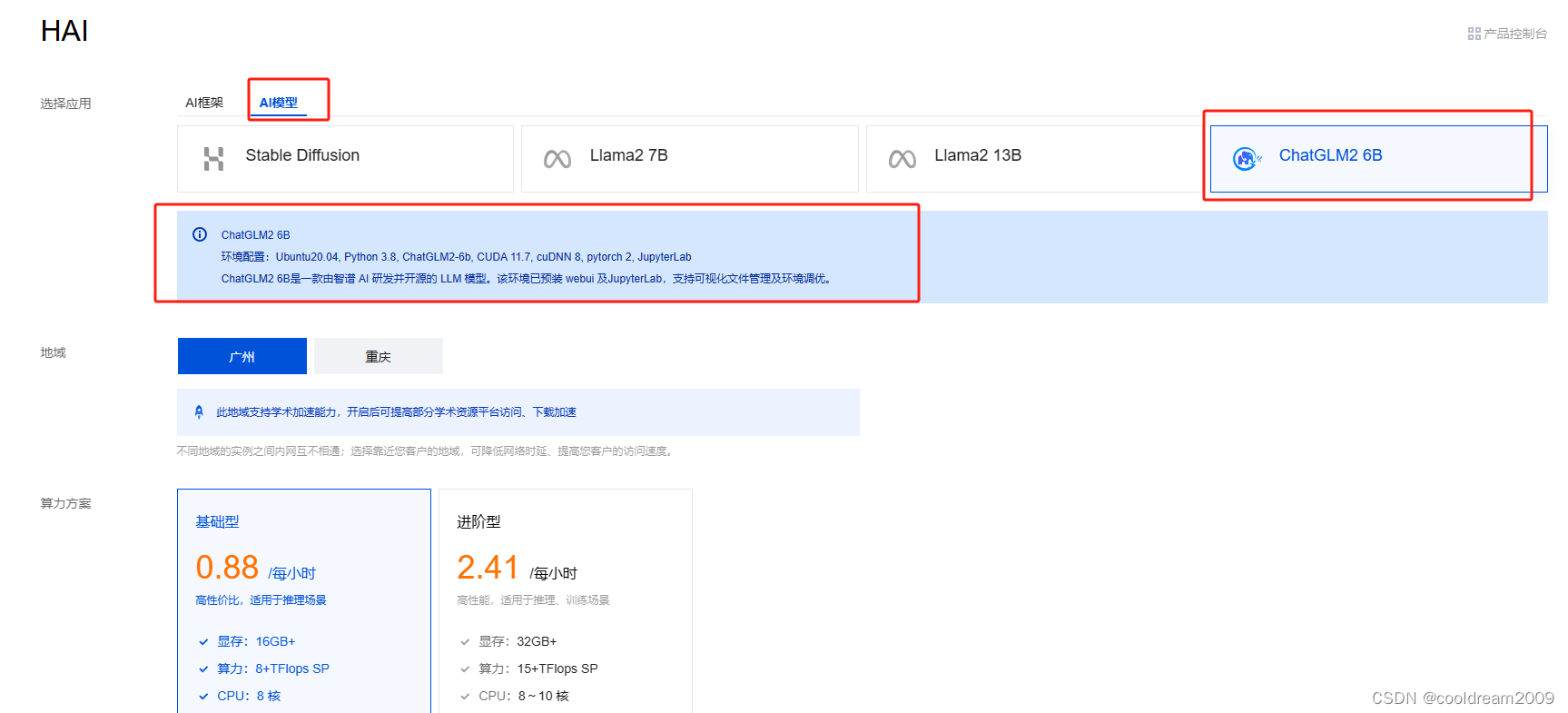Click checkmark icon next to 显存：16GB+

pos(203,642)
